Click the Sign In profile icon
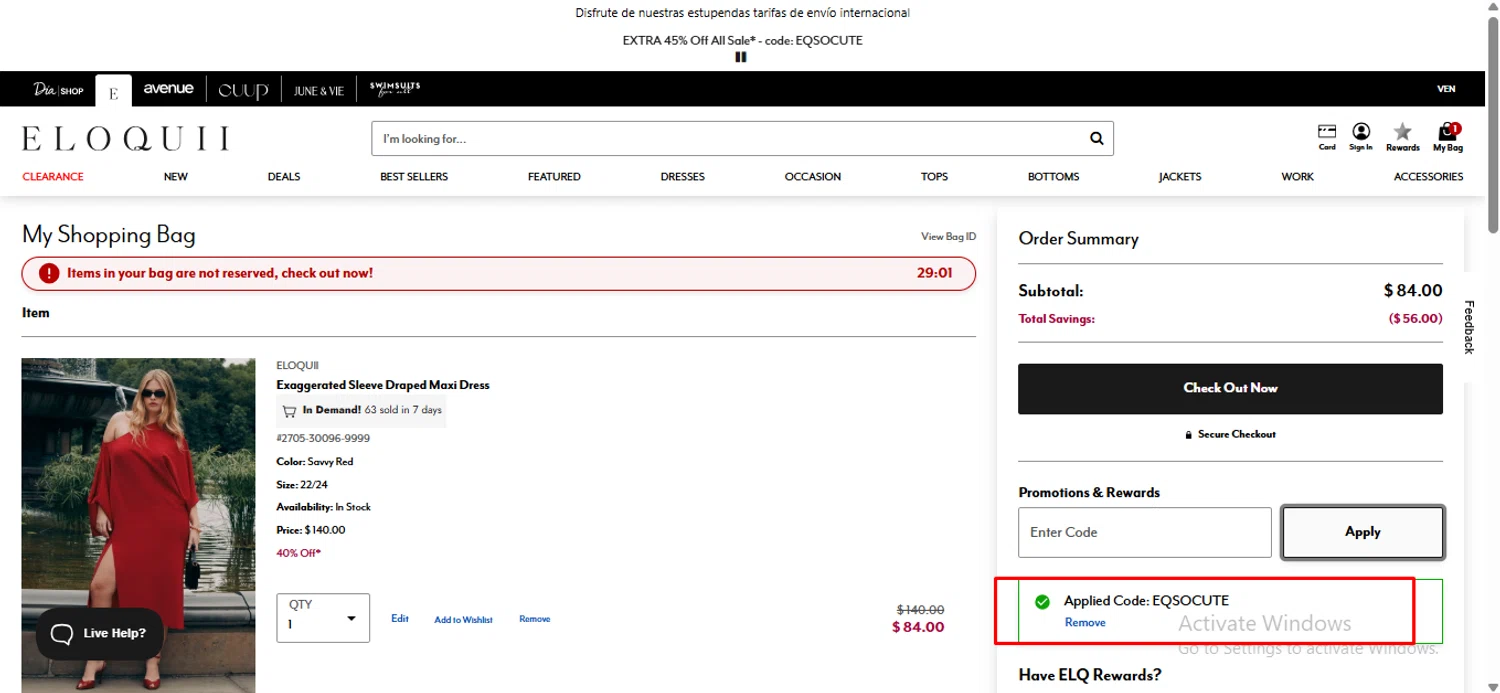This screenshot has height=693, width=1500. coord(1361,137)
